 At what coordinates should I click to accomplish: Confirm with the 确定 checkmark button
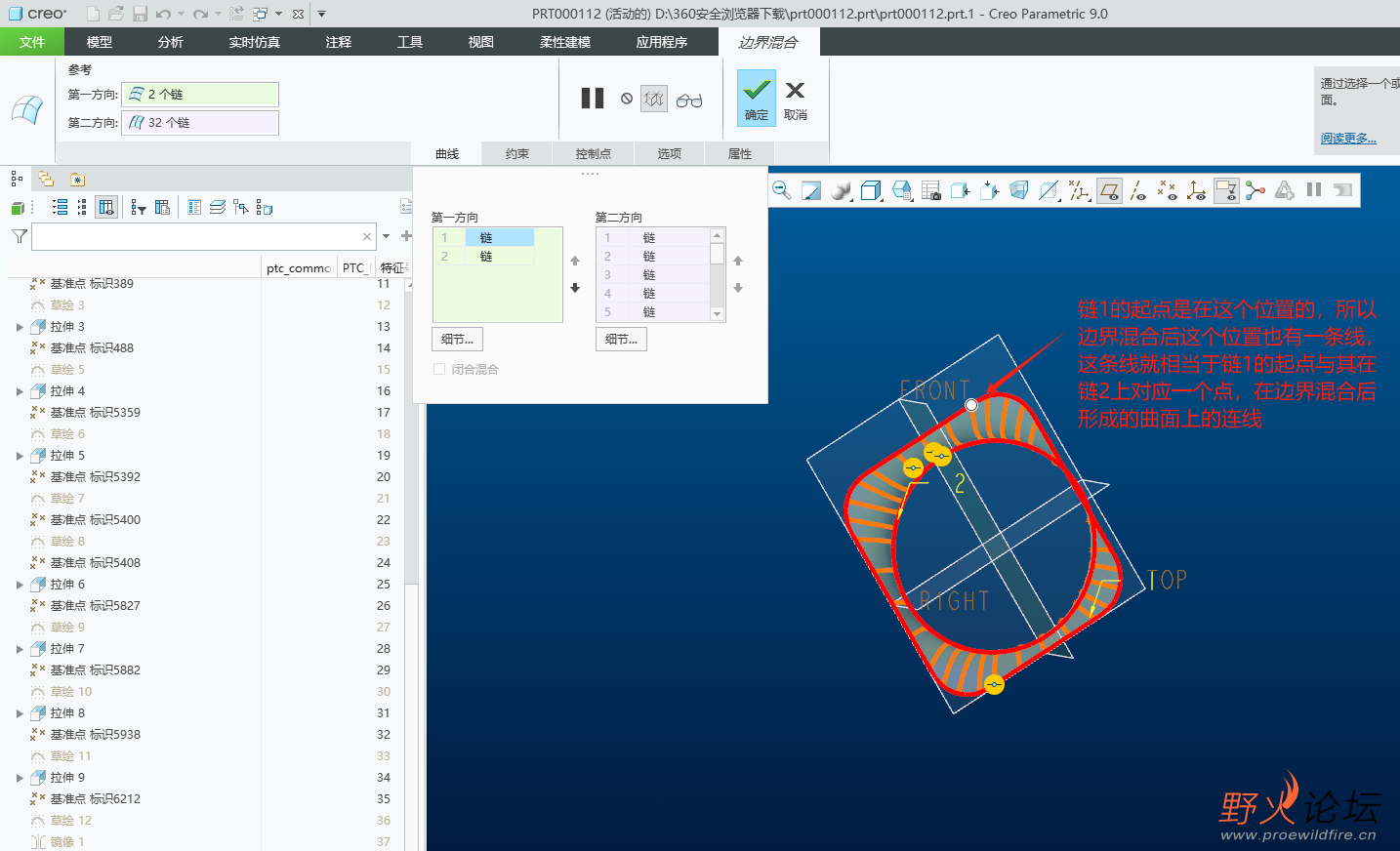point(757,98)
